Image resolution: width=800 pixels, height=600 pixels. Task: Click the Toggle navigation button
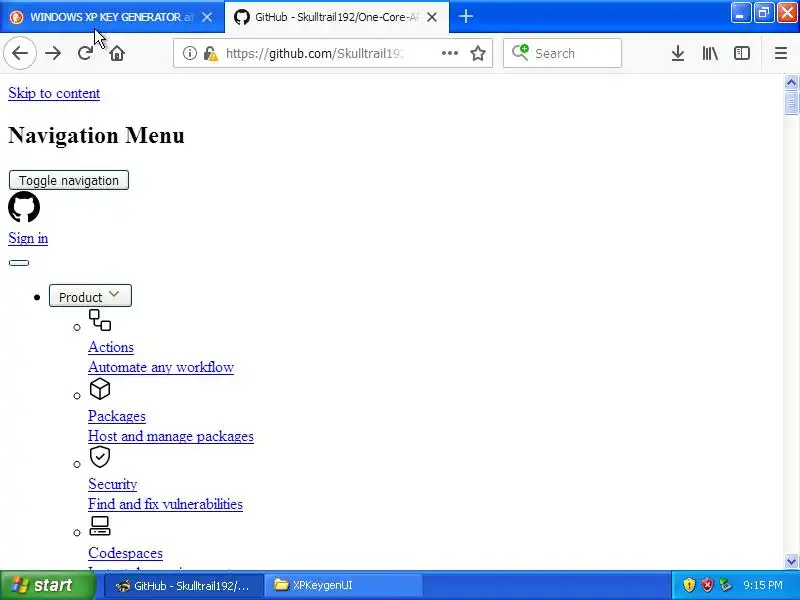click(x=69, y=180)
